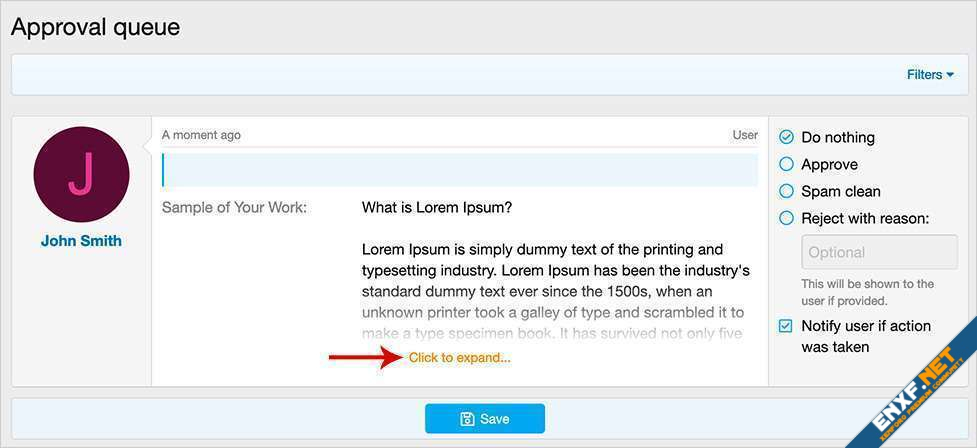Click the 'A moment ago' timestamp
Image resolution: width=977 pixels, height=448 pixels.
coord(201,135)
